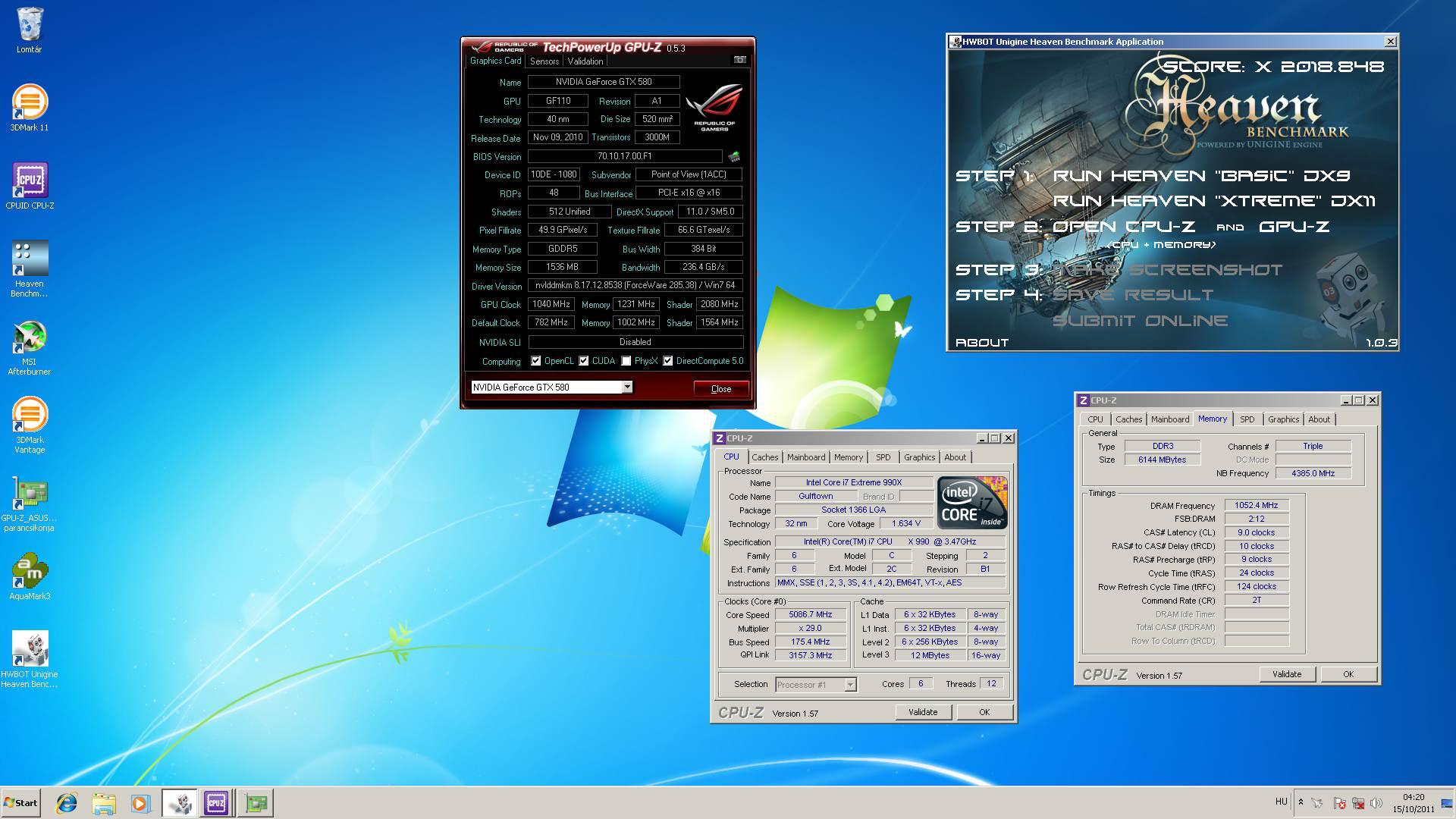Open Caches tab in the CPU window
The height and width of the screenshot is (819, 1456).
tap(764, 457)
